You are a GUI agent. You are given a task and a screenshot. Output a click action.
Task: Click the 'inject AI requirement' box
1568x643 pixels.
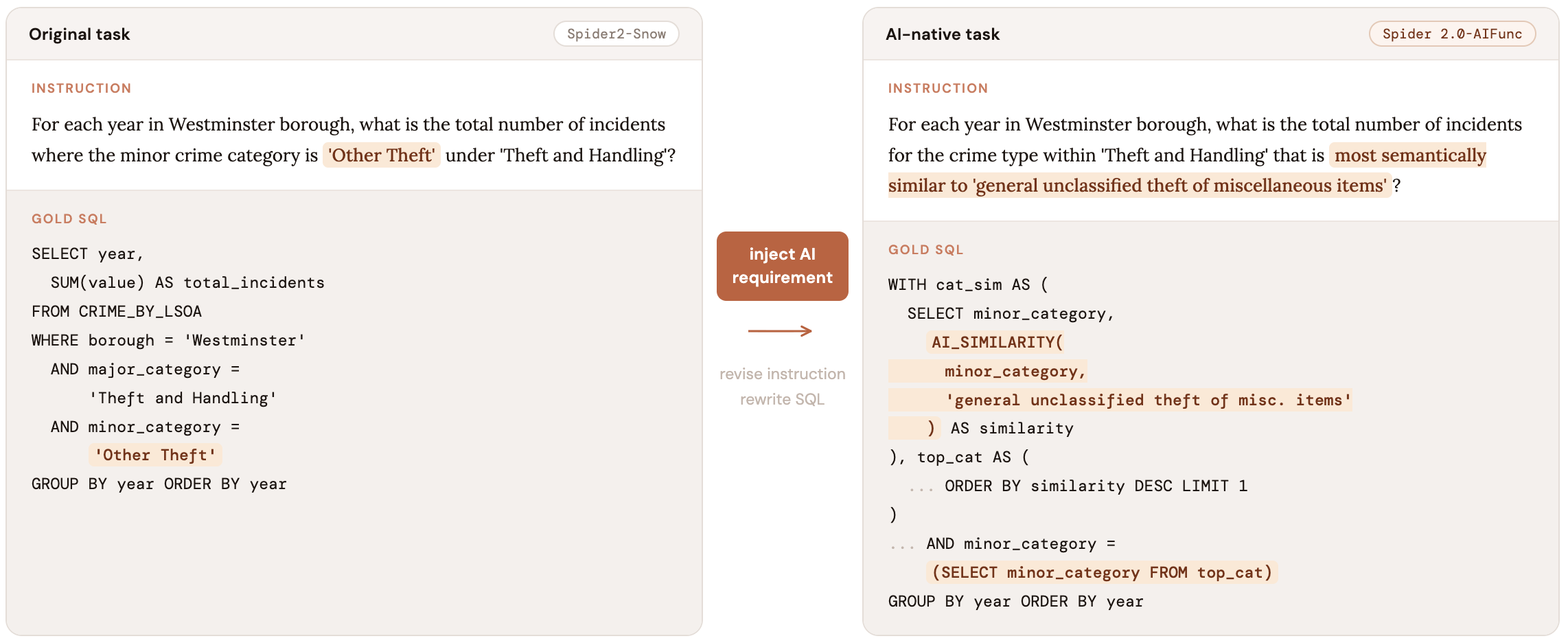[782, 266]
